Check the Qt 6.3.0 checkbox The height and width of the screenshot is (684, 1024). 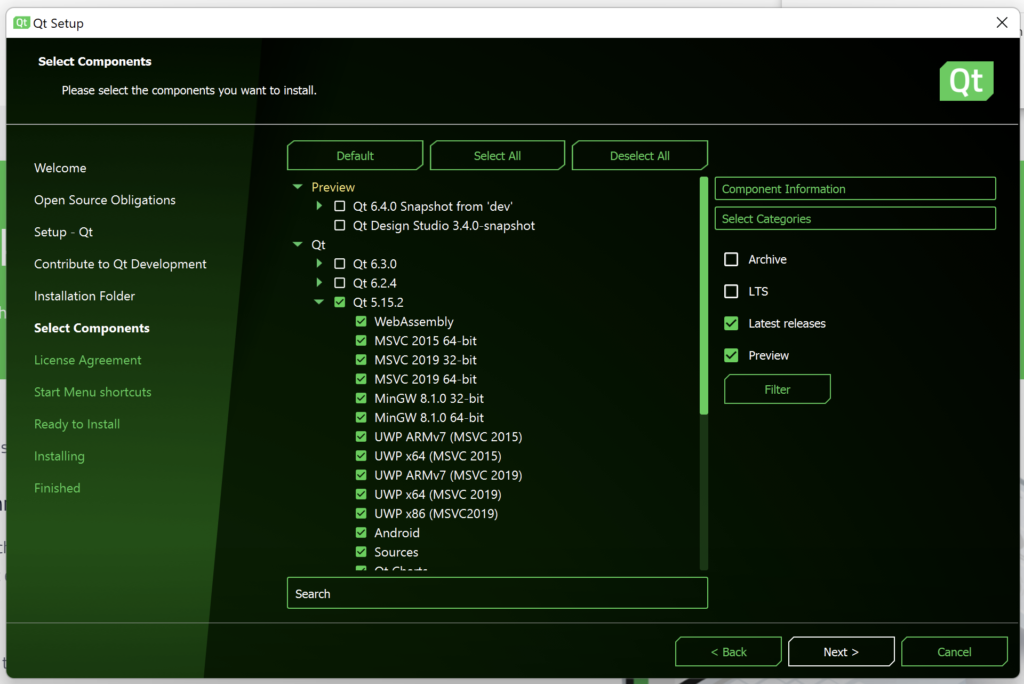(340, 264)
